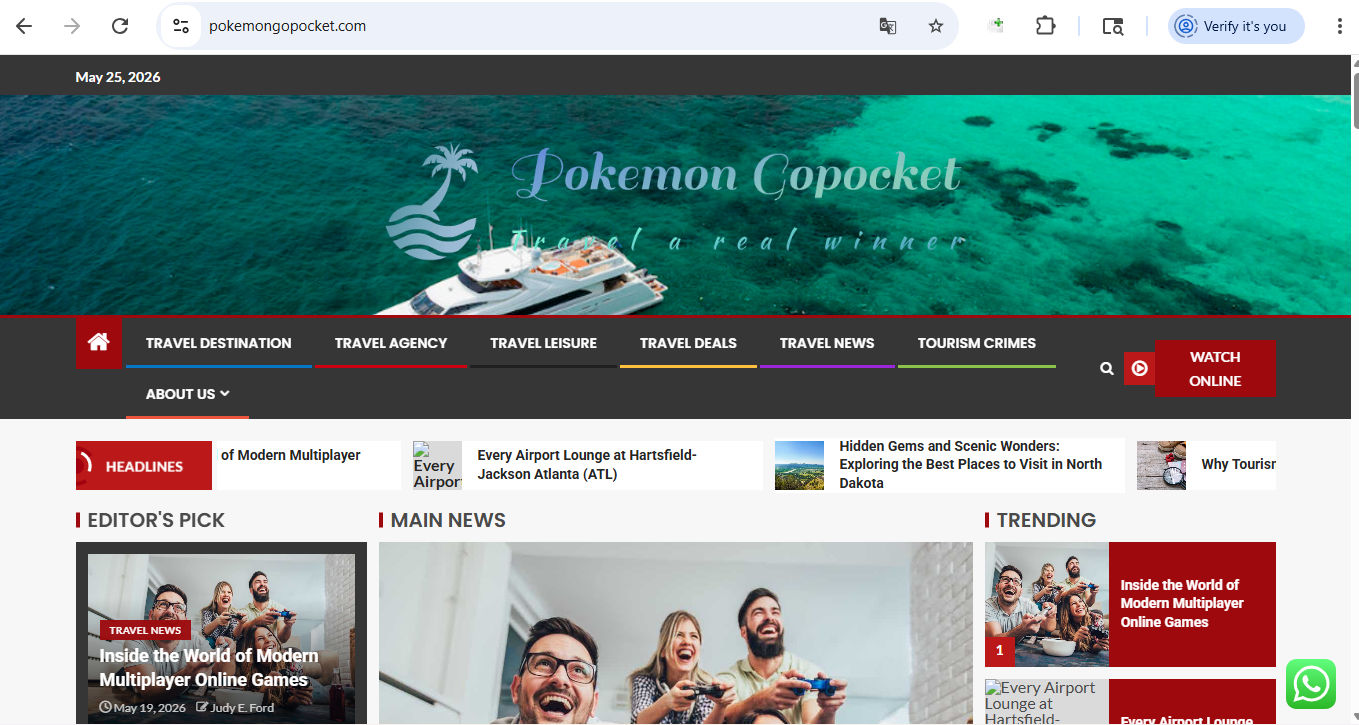Viewport: 1359px width, 725px height.
Task: Bookmark this page with the star icon
Action: pos(935,26)
